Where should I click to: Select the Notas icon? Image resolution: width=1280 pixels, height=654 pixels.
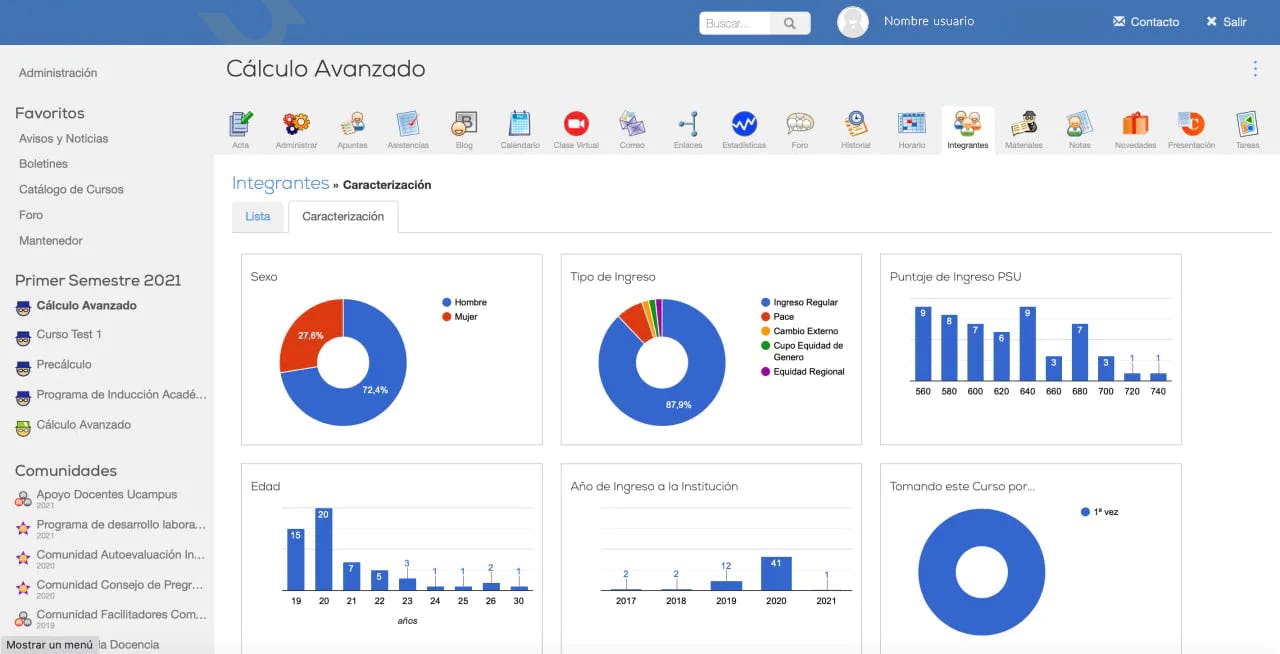[1079, 128]
